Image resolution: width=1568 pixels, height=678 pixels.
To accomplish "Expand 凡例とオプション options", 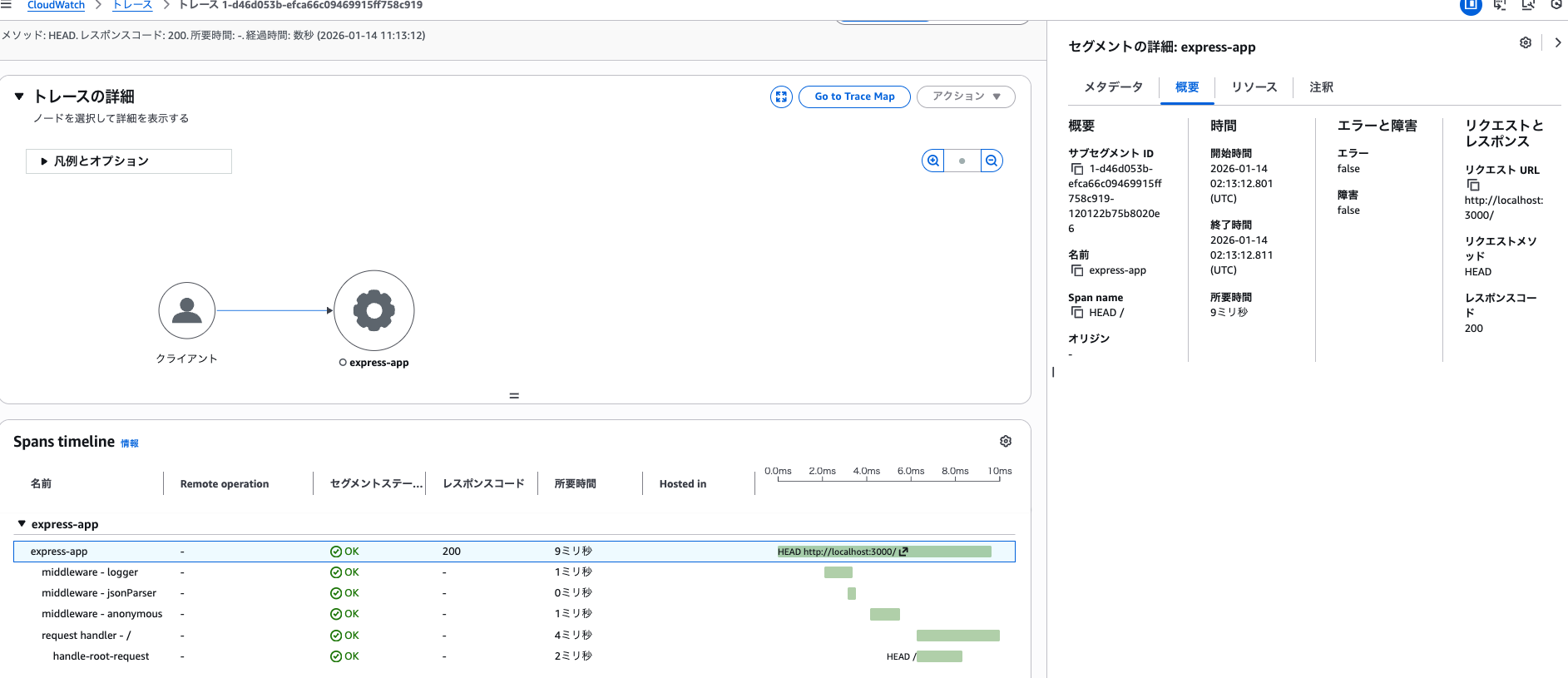I will click(x=129, y=161).
